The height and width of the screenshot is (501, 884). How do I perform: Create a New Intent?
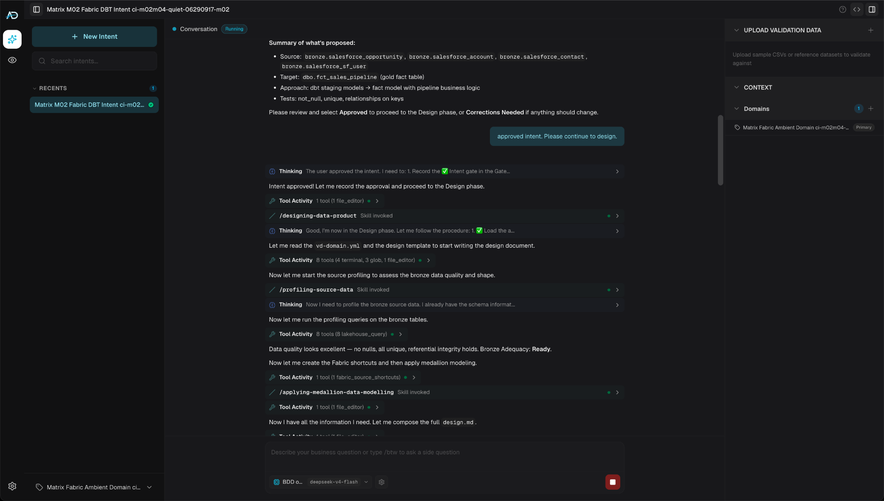tap(94, 37)
